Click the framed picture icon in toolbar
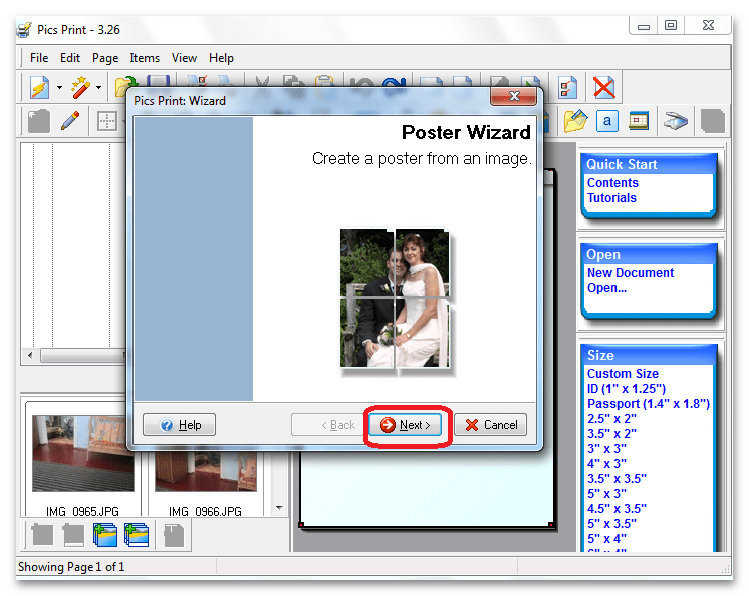The height and width of the screenshot is (596, 749). (639, 122)
